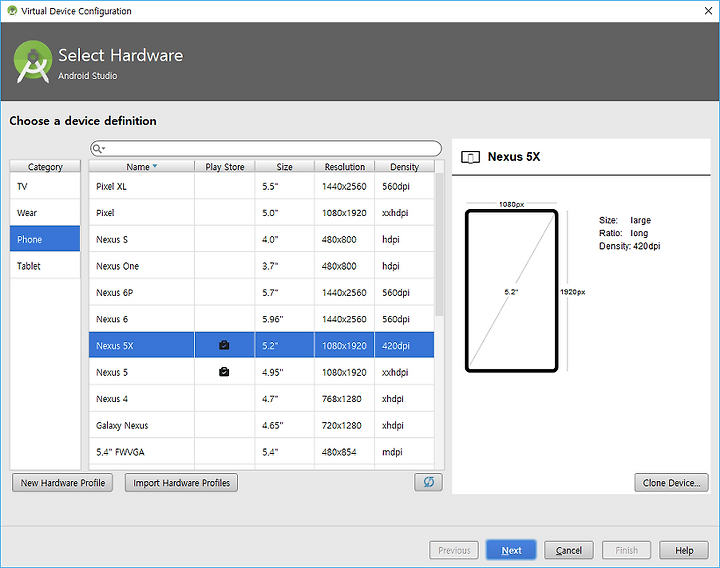The image size is (720, 568).
Task: Select the Nexus S device row
Action: coord(261,239)
